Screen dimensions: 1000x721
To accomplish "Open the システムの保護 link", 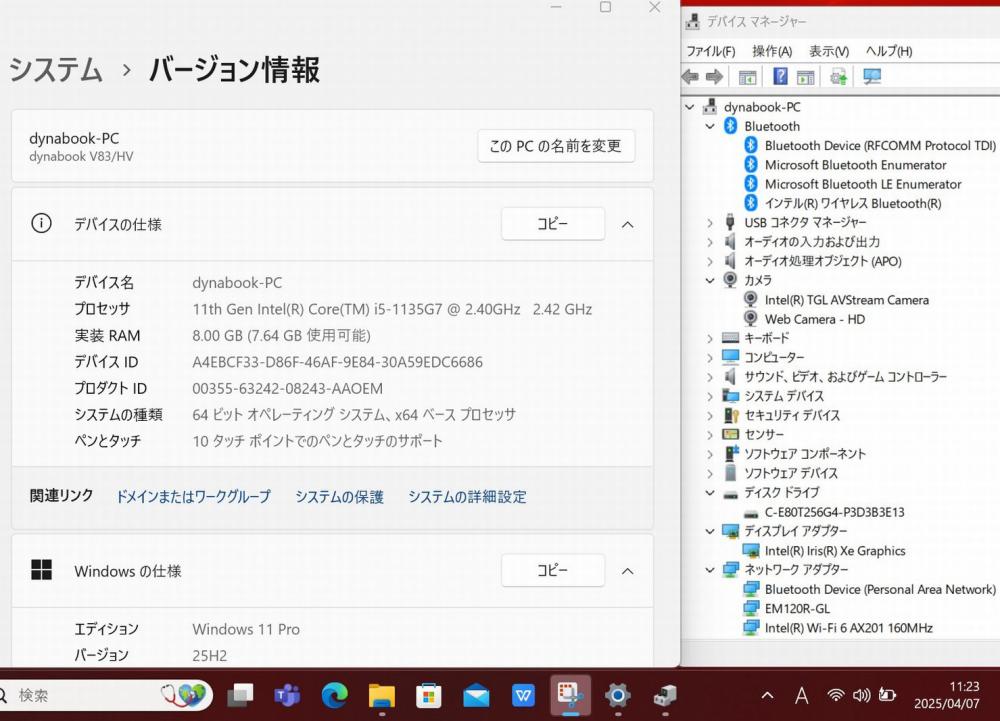I will pyautogui.click(x=339, y=497).
